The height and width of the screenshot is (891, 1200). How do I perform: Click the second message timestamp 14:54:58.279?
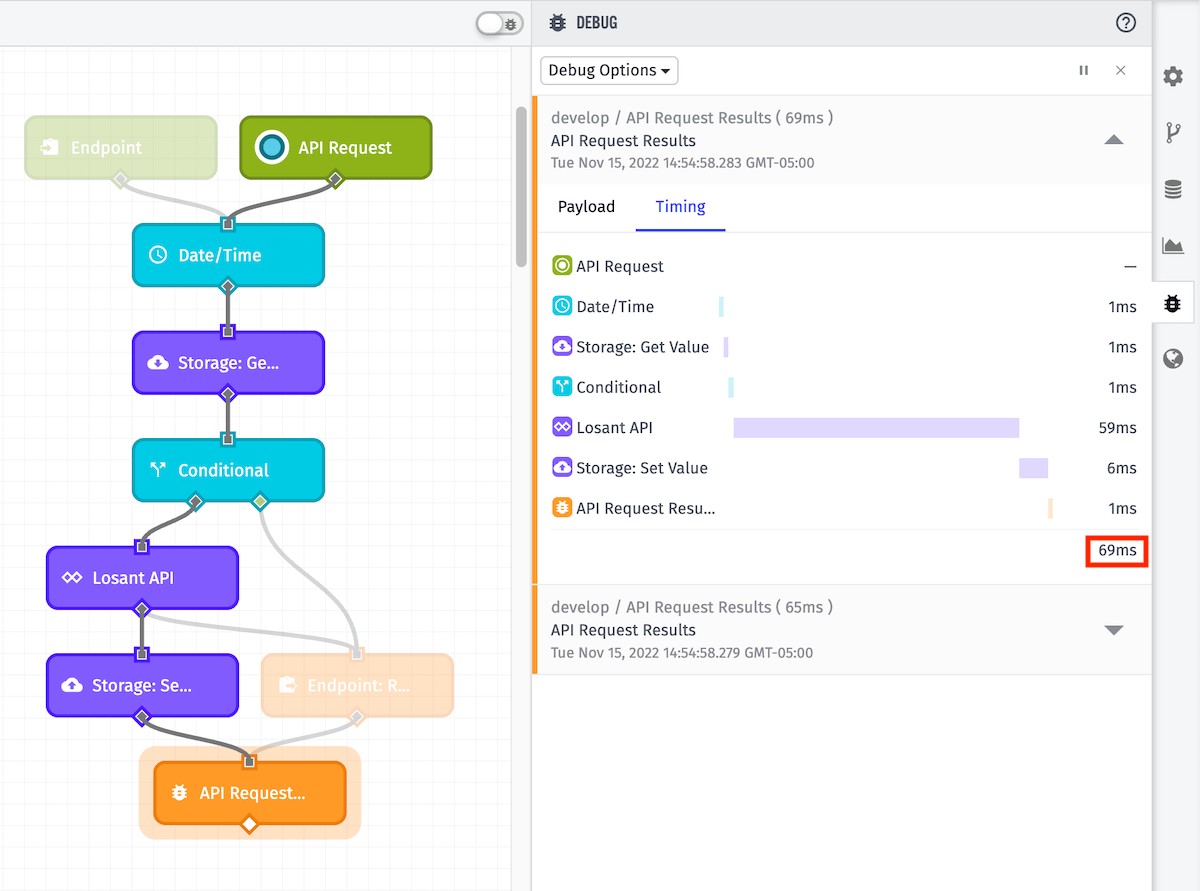(682, 653)
